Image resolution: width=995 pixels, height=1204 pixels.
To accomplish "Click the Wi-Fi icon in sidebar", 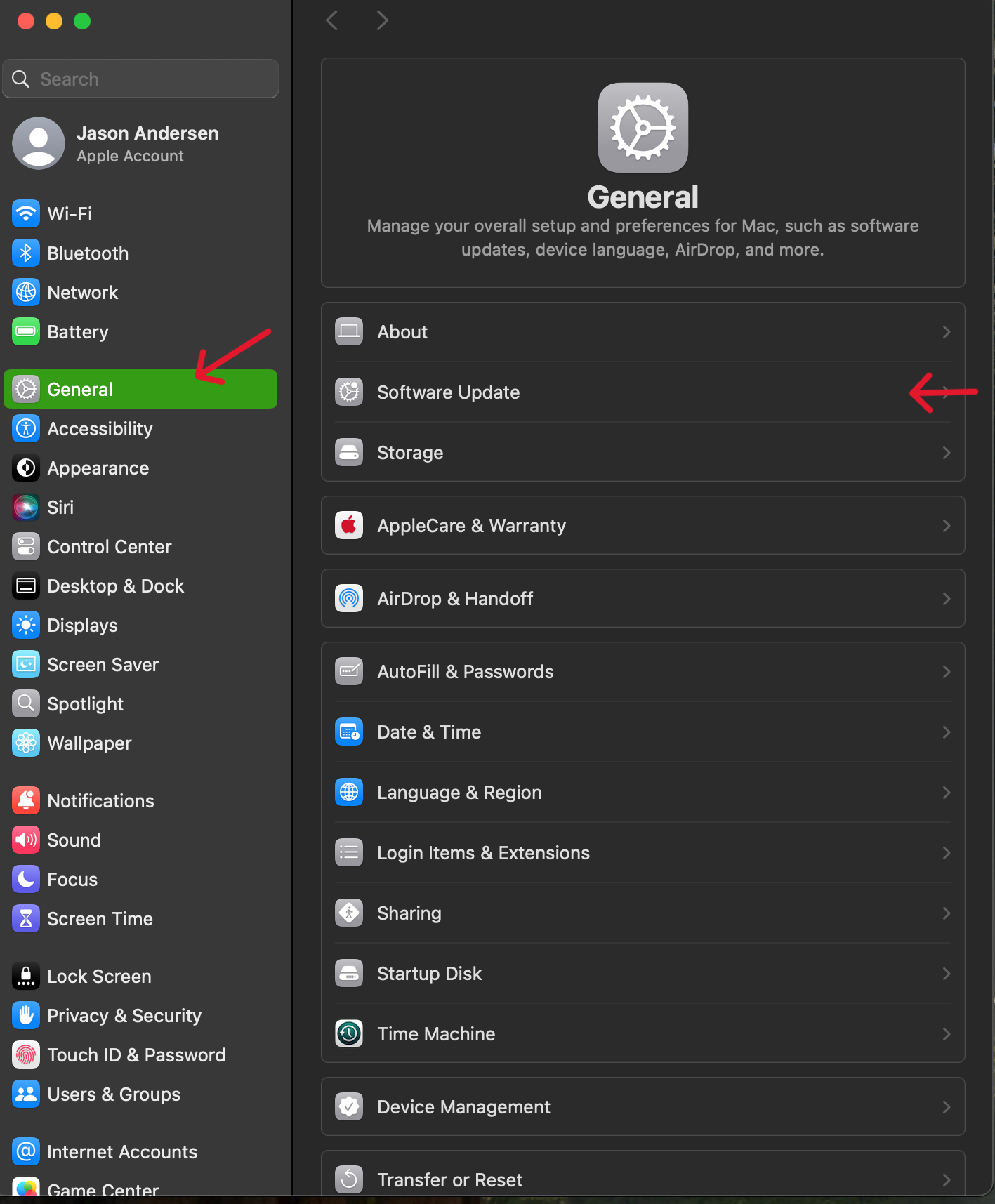I will 26,213.
